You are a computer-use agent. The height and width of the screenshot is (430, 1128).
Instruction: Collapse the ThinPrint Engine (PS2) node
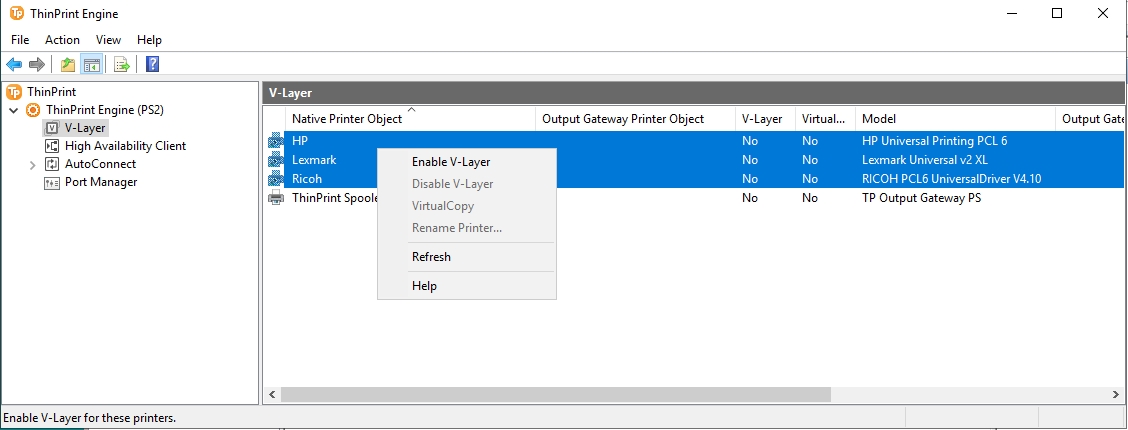pos(13,110)
